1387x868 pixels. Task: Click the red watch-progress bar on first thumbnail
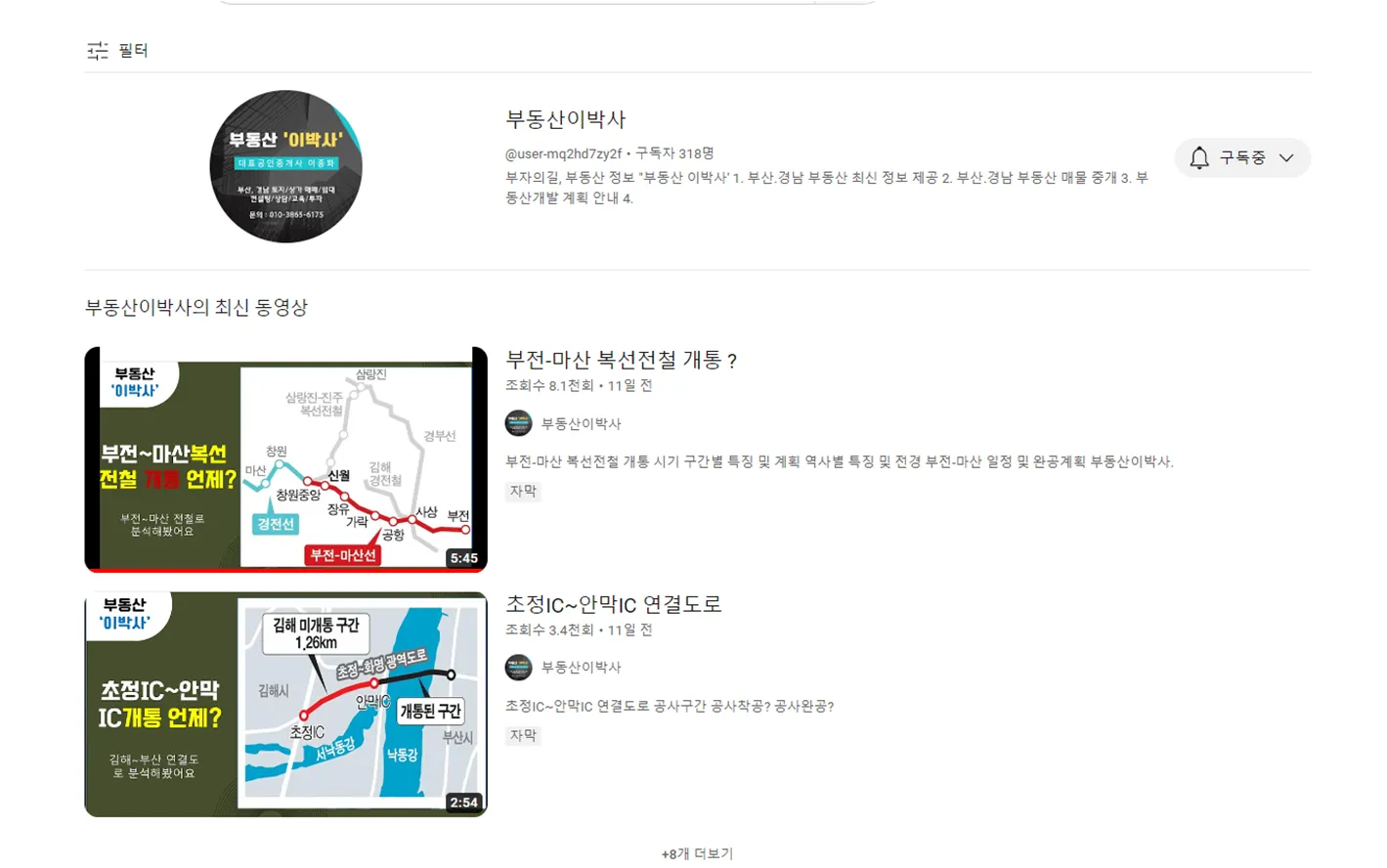pos(284,569)
